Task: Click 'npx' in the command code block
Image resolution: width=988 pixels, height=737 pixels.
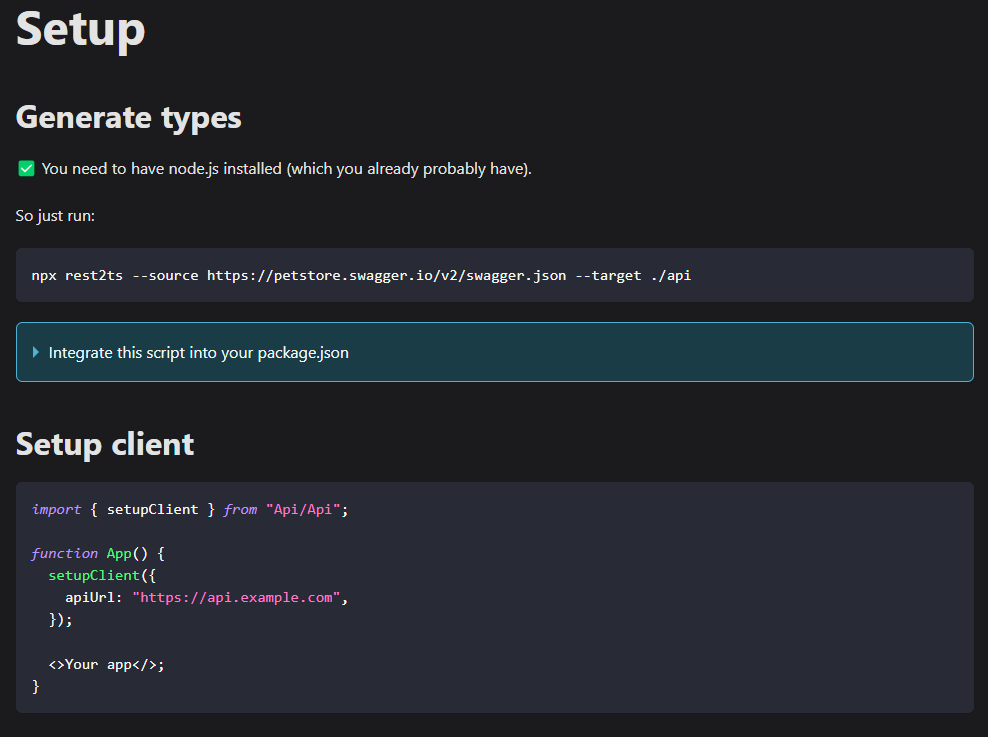Action: tap(44, 275)
